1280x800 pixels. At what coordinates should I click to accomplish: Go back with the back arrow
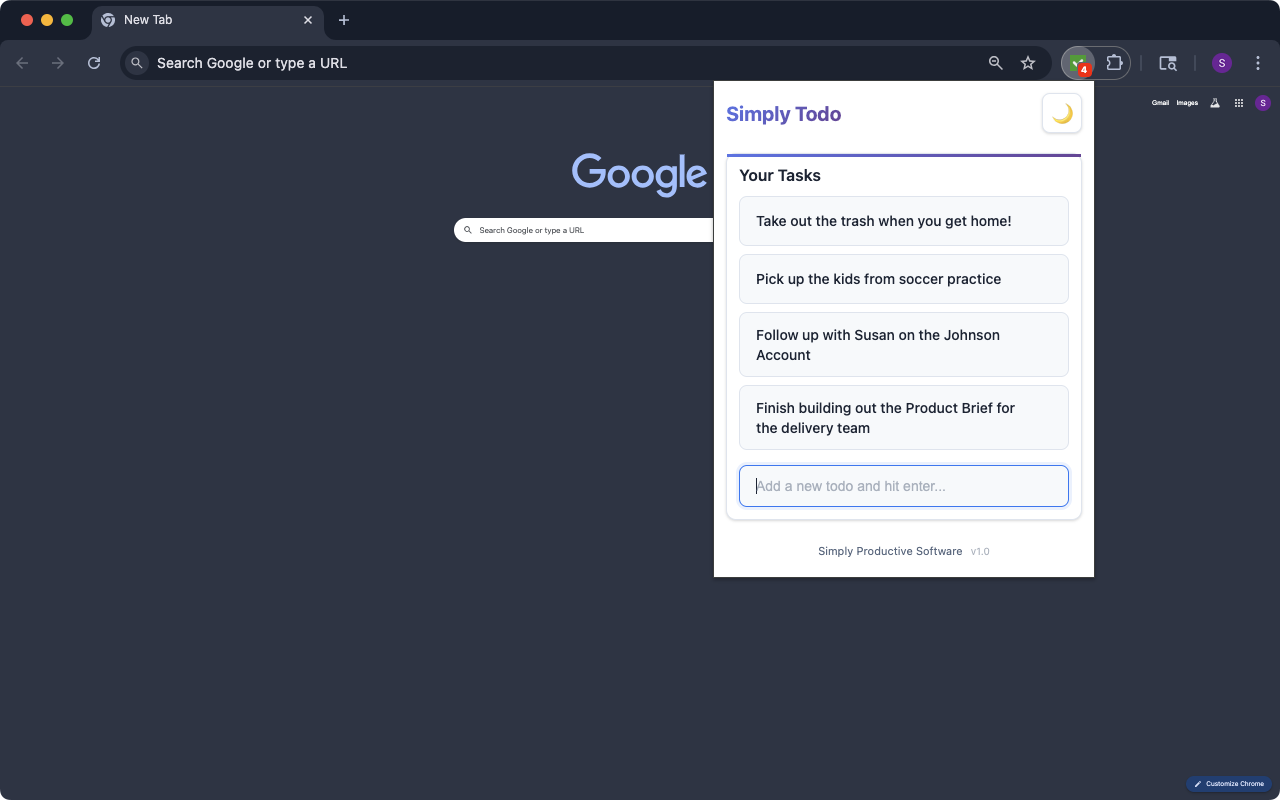pyautogui.click(x=22, y=63)
